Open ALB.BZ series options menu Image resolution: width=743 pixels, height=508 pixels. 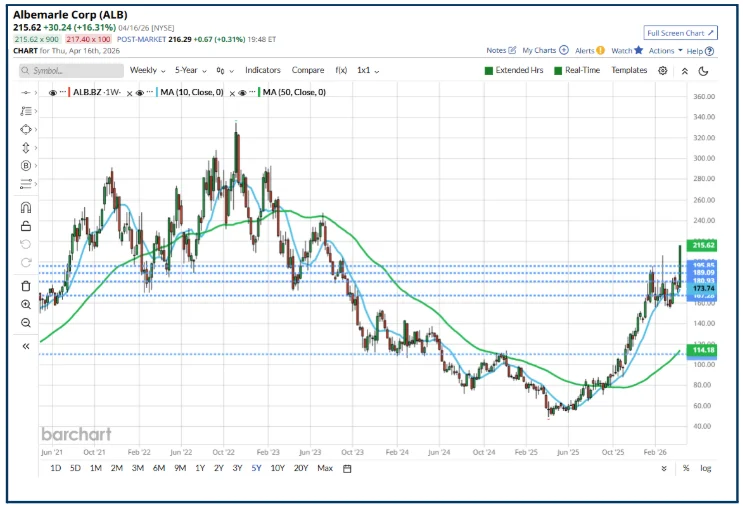[63, 91]
